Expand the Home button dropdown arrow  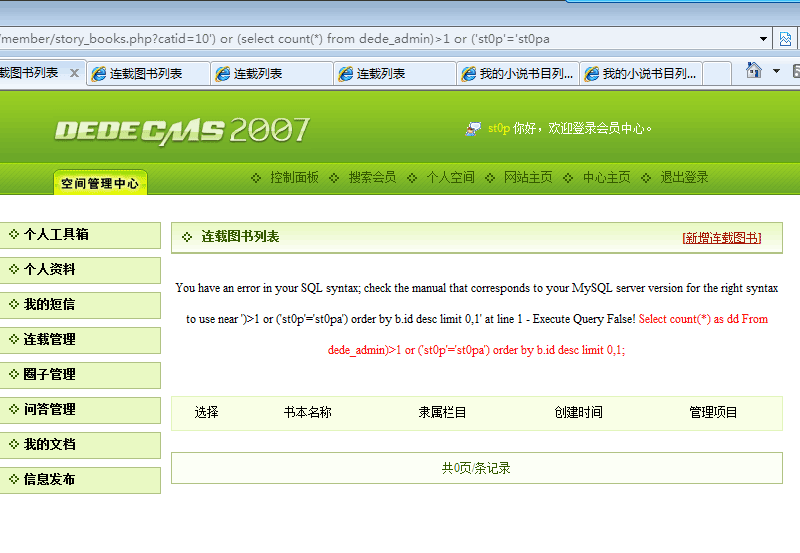tap(776, 71)
